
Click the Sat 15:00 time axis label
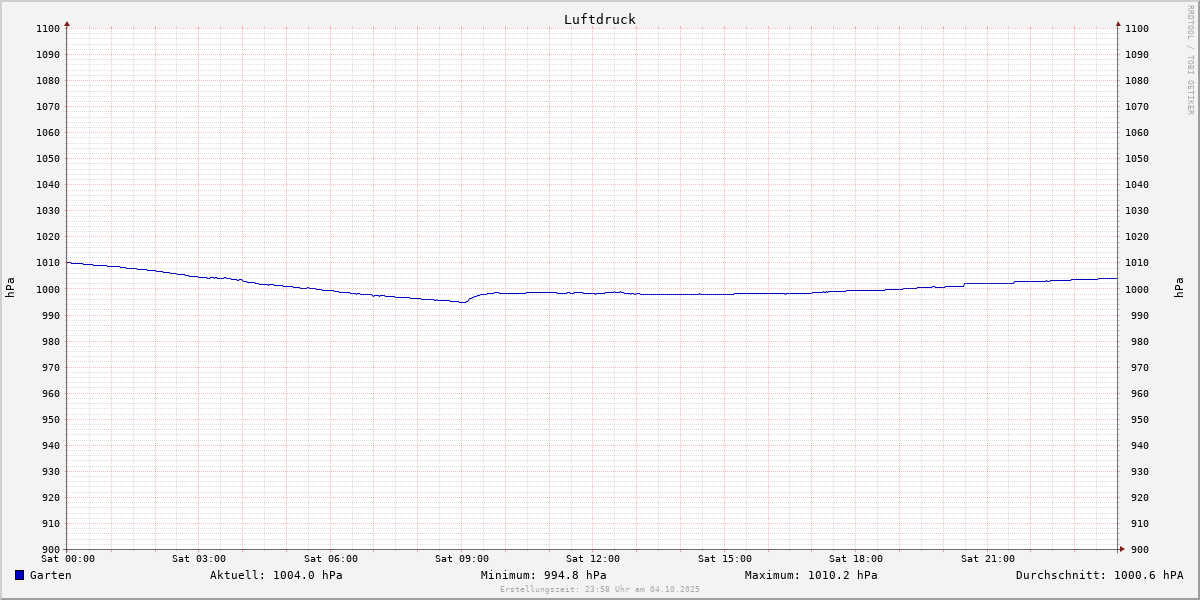(x=725, y=559)
